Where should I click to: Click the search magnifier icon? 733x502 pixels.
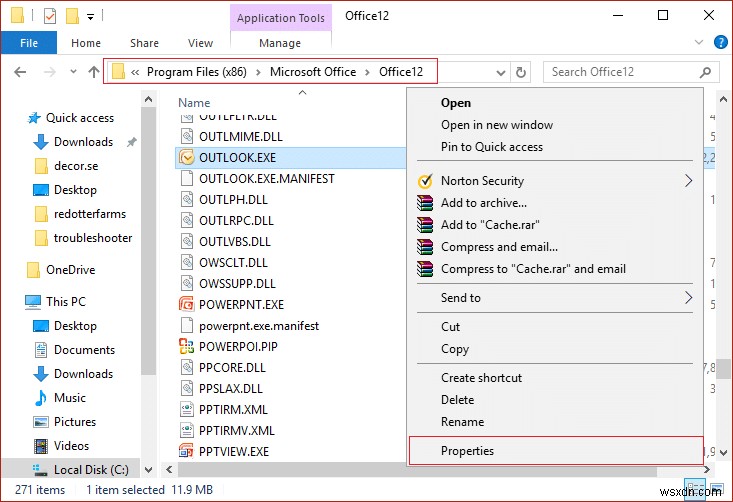705,72
